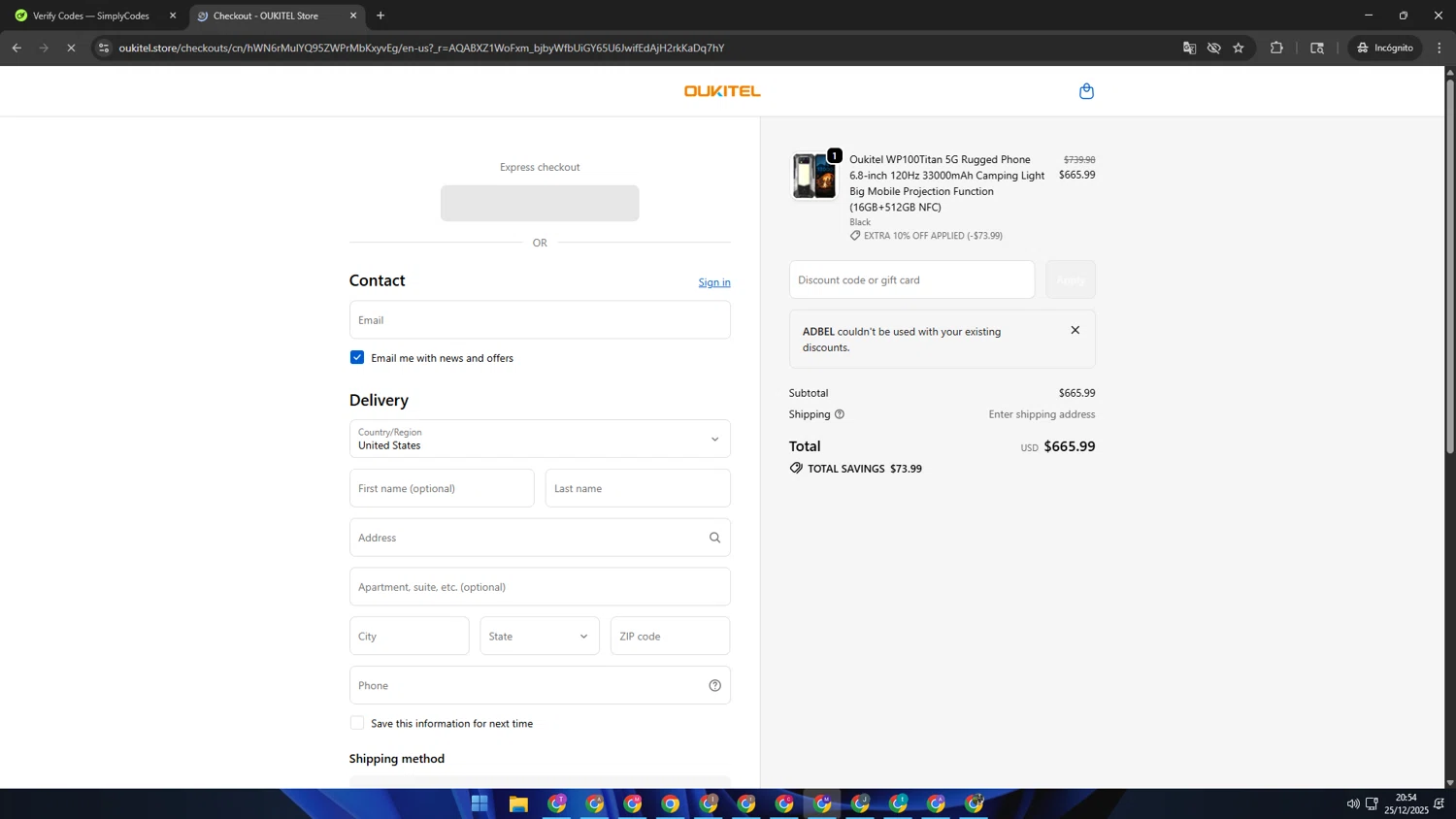Click the browser forward arrow

click(44, 48)
